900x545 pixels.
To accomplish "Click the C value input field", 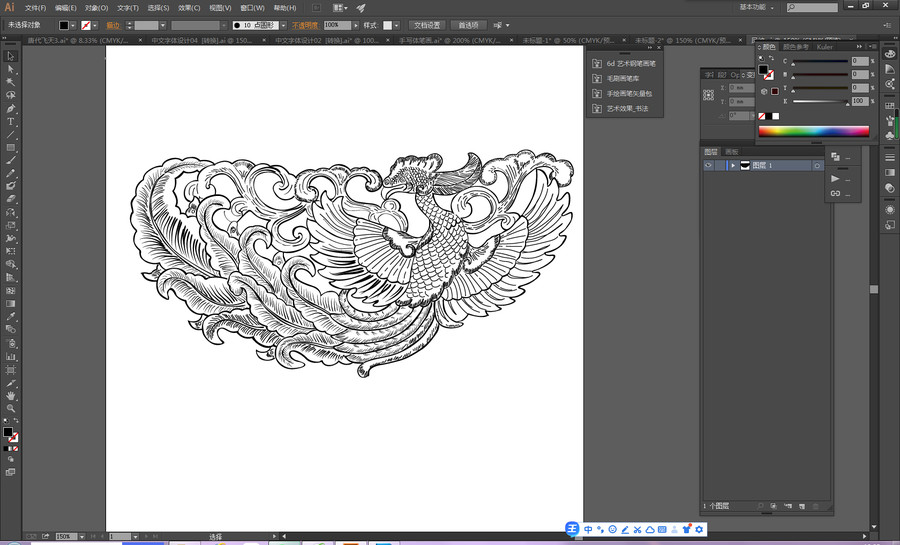I will 859,61.
